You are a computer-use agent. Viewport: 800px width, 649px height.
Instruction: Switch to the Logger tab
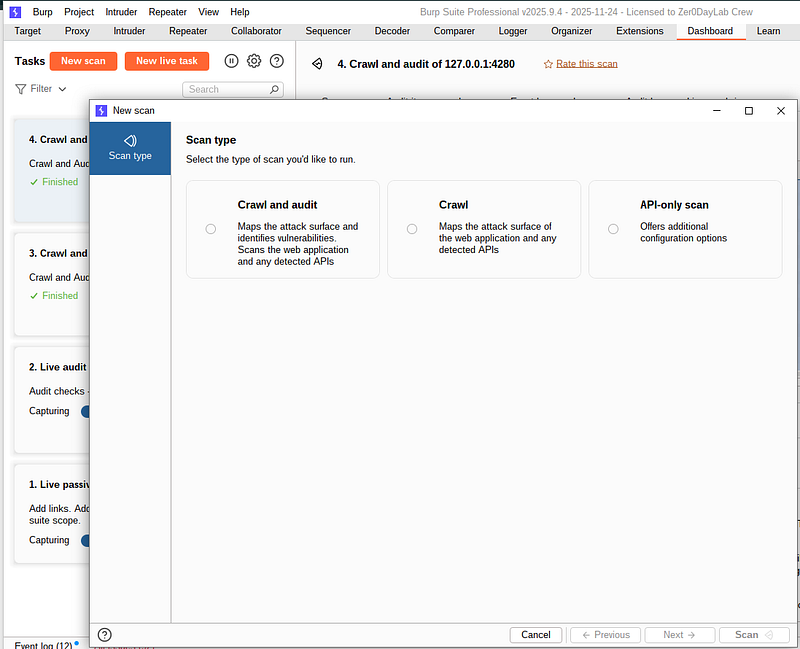513,31
